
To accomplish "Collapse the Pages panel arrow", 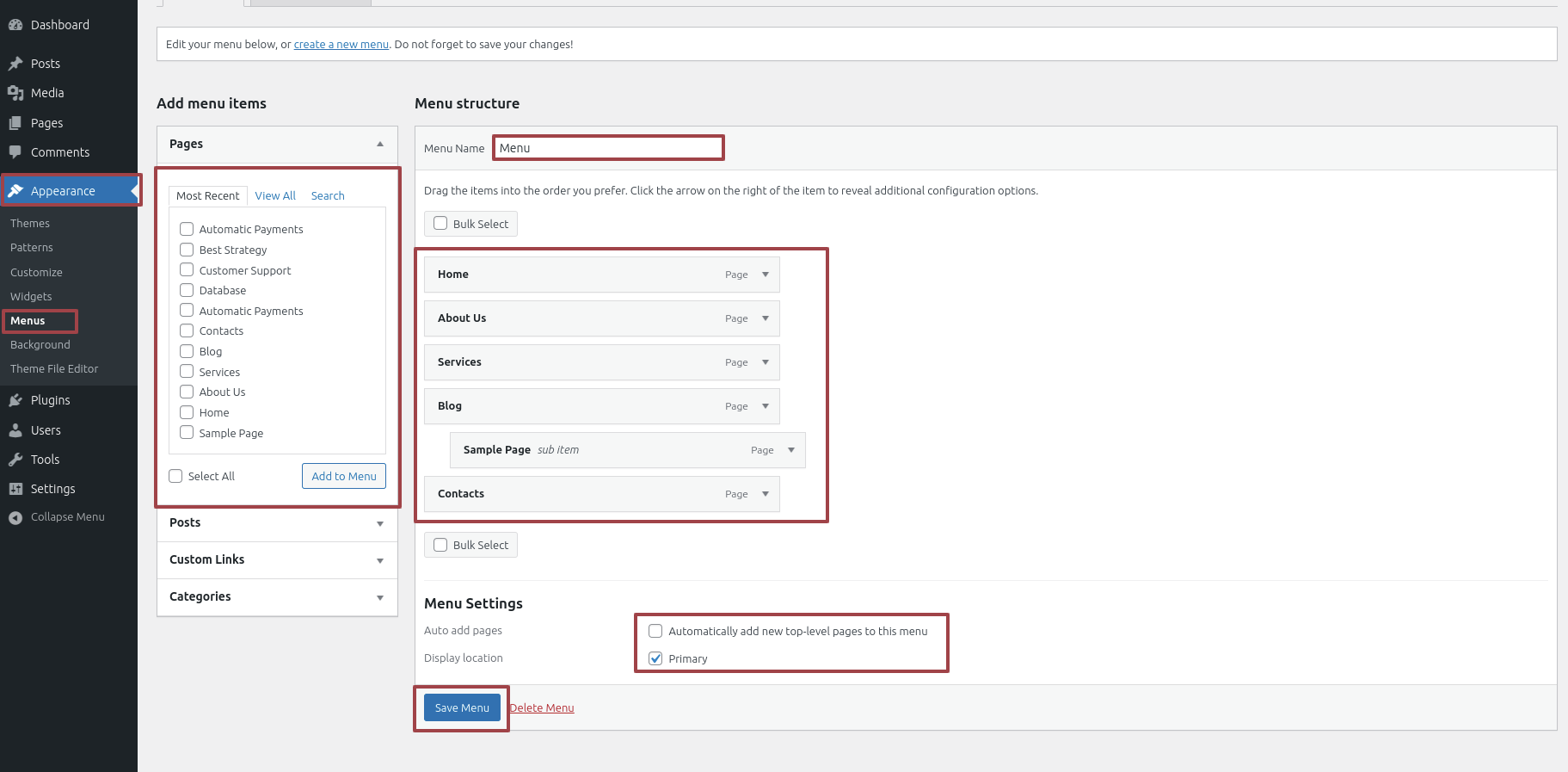I will [x=380, y=144].
